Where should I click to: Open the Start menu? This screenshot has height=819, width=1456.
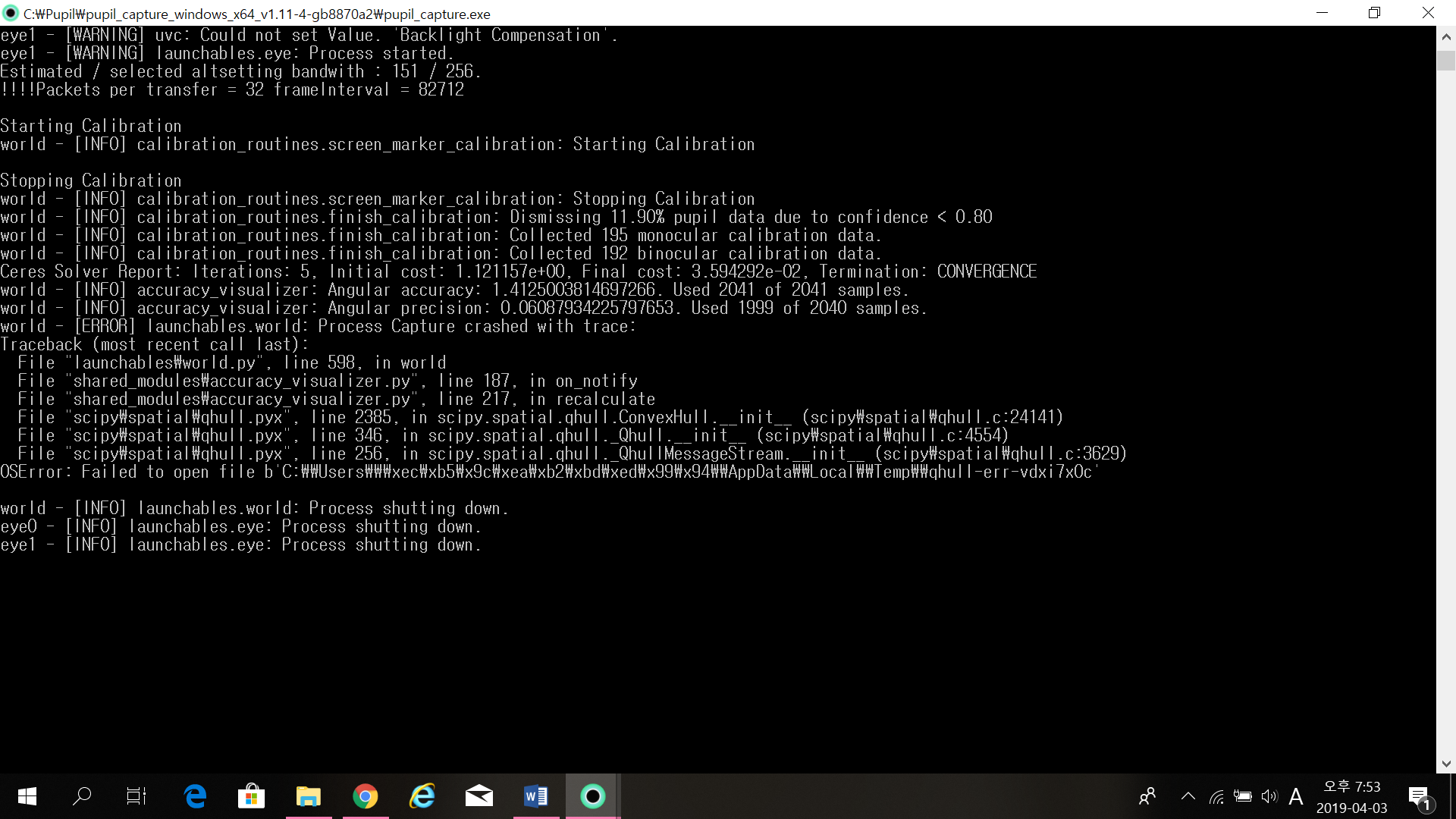26,796
